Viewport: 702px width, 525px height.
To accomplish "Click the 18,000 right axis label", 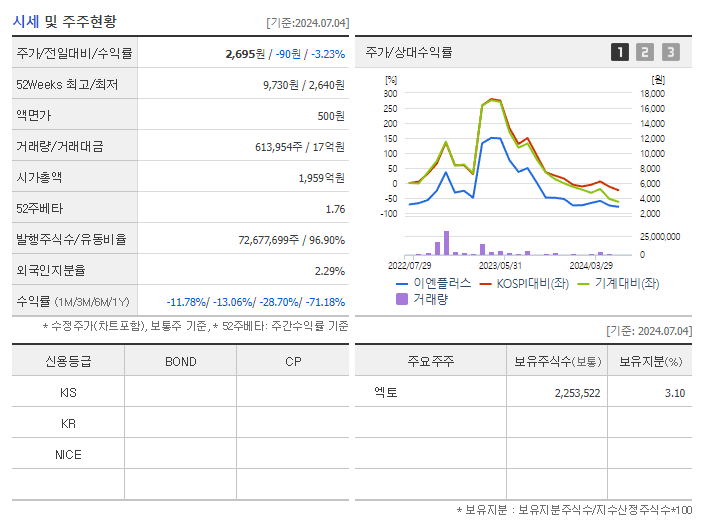I will [652, 94].
